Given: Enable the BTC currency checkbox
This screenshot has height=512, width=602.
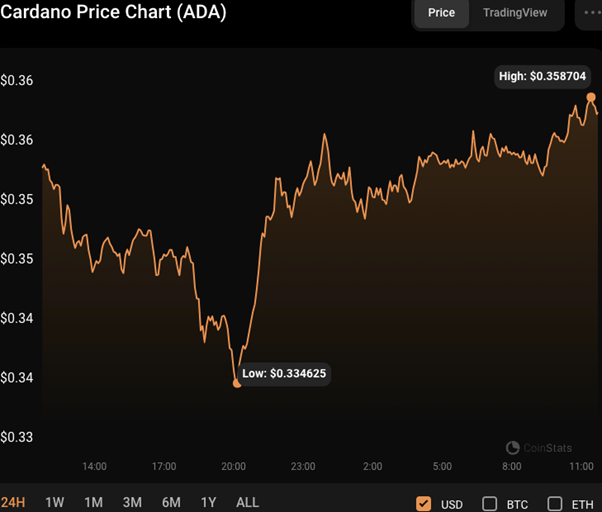Looking at the screenshot, I should click(x=490, y=503).
